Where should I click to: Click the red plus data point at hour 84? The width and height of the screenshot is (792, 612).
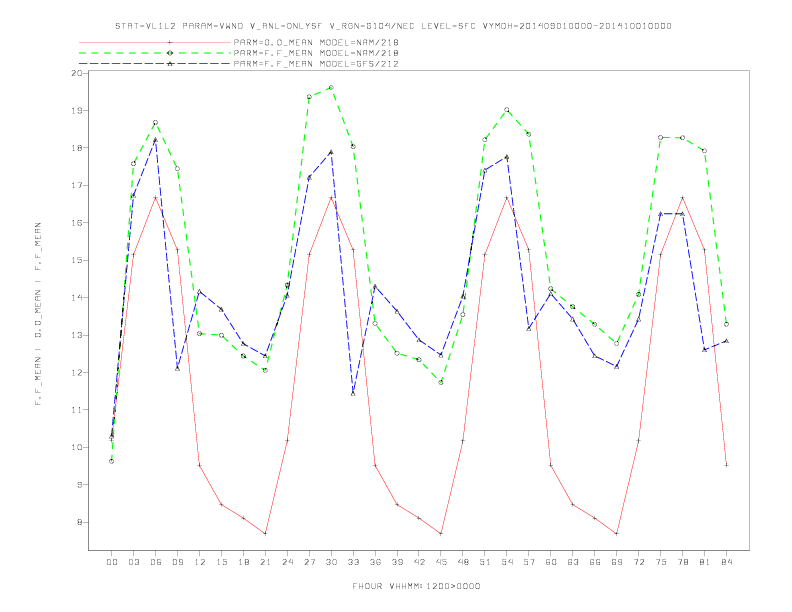(726, 465)
